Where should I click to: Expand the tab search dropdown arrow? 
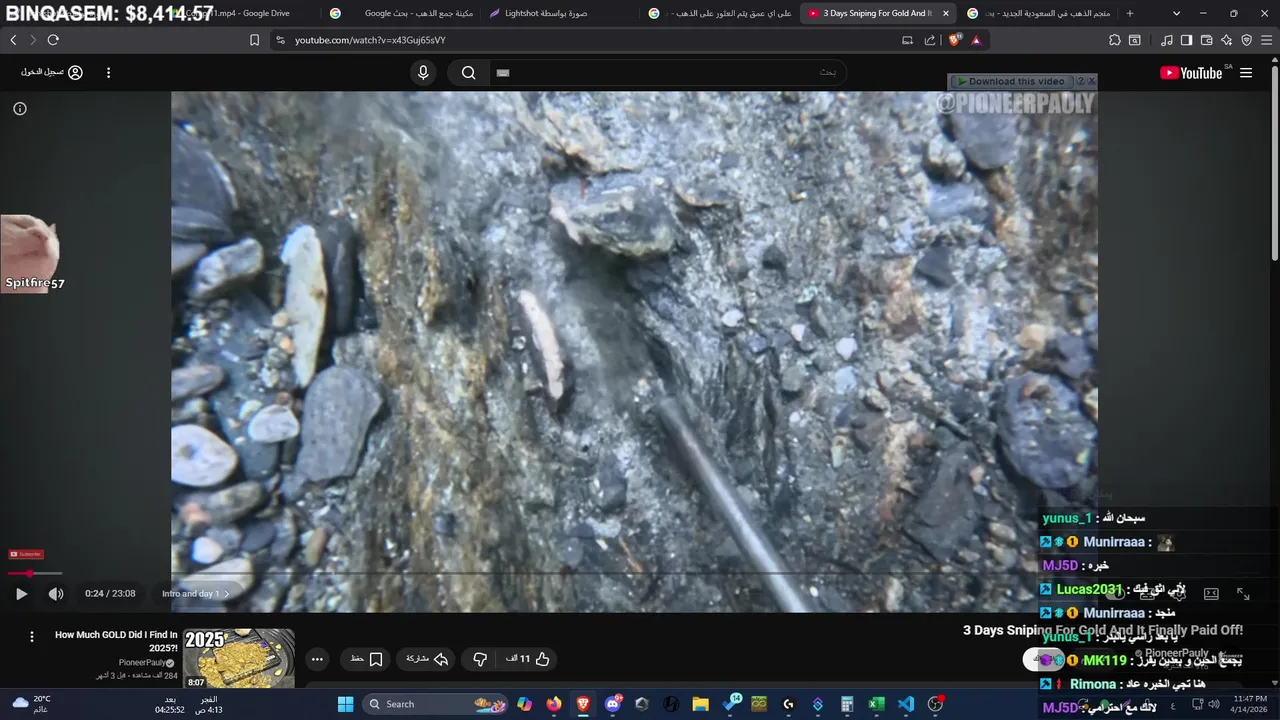pyautogui.click(x=1176, y=13)
